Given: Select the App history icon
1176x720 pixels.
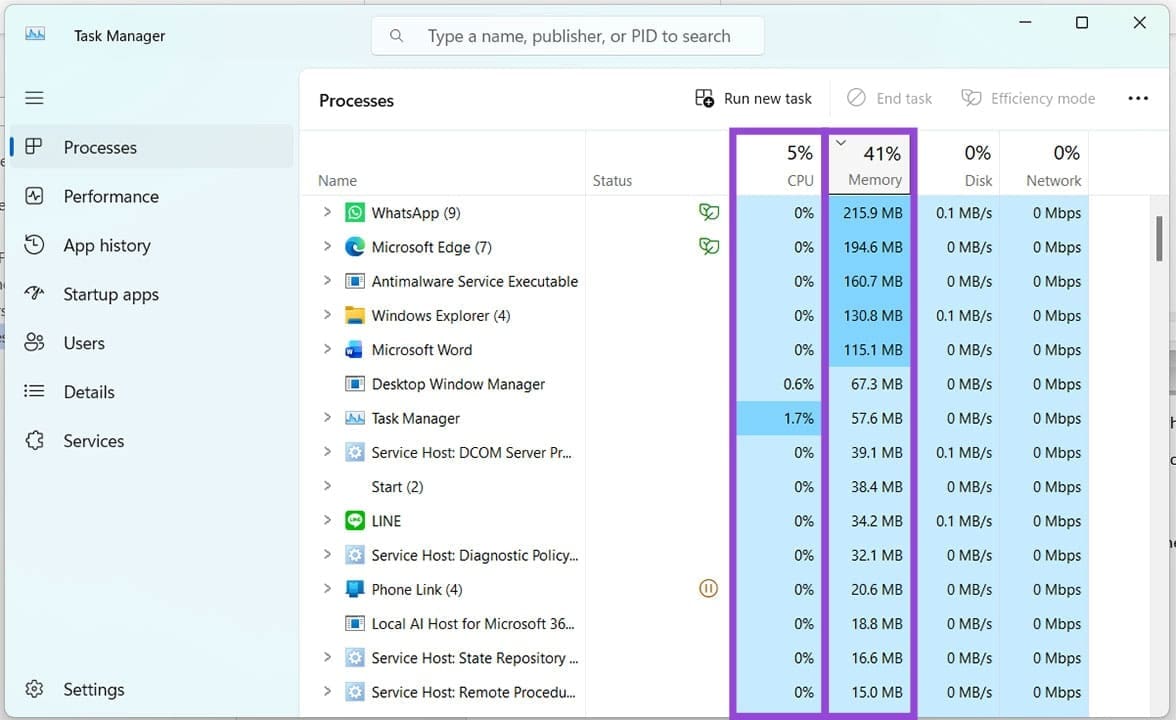Looking at the screenshot, I should 34,245.
